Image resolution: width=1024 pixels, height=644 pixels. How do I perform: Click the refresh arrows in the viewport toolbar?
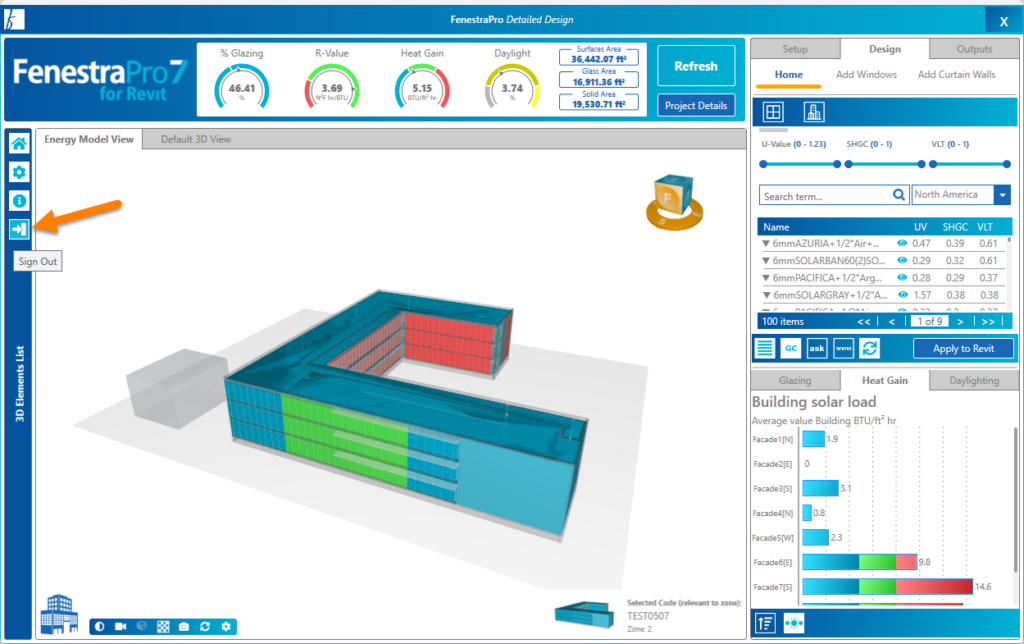[205, 626]
